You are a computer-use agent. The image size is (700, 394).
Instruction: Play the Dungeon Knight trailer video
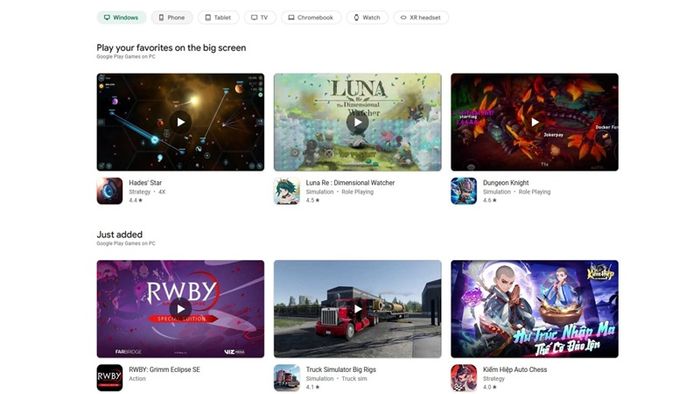coord(535,122)
